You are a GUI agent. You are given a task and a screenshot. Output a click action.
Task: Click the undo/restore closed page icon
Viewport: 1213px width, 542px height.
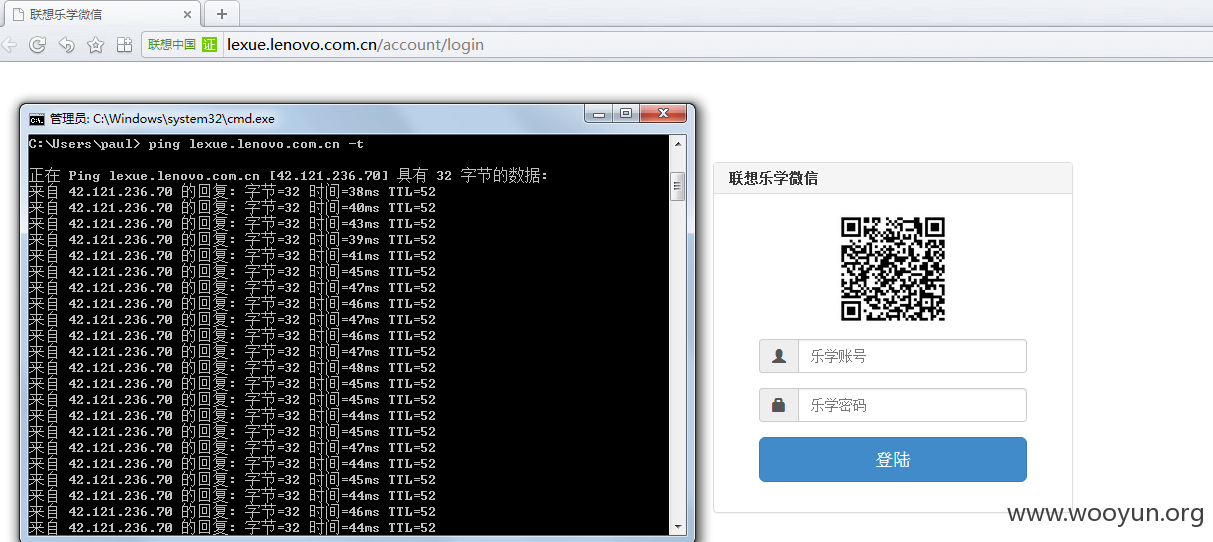pyautogui.click(x=66, y=45)
